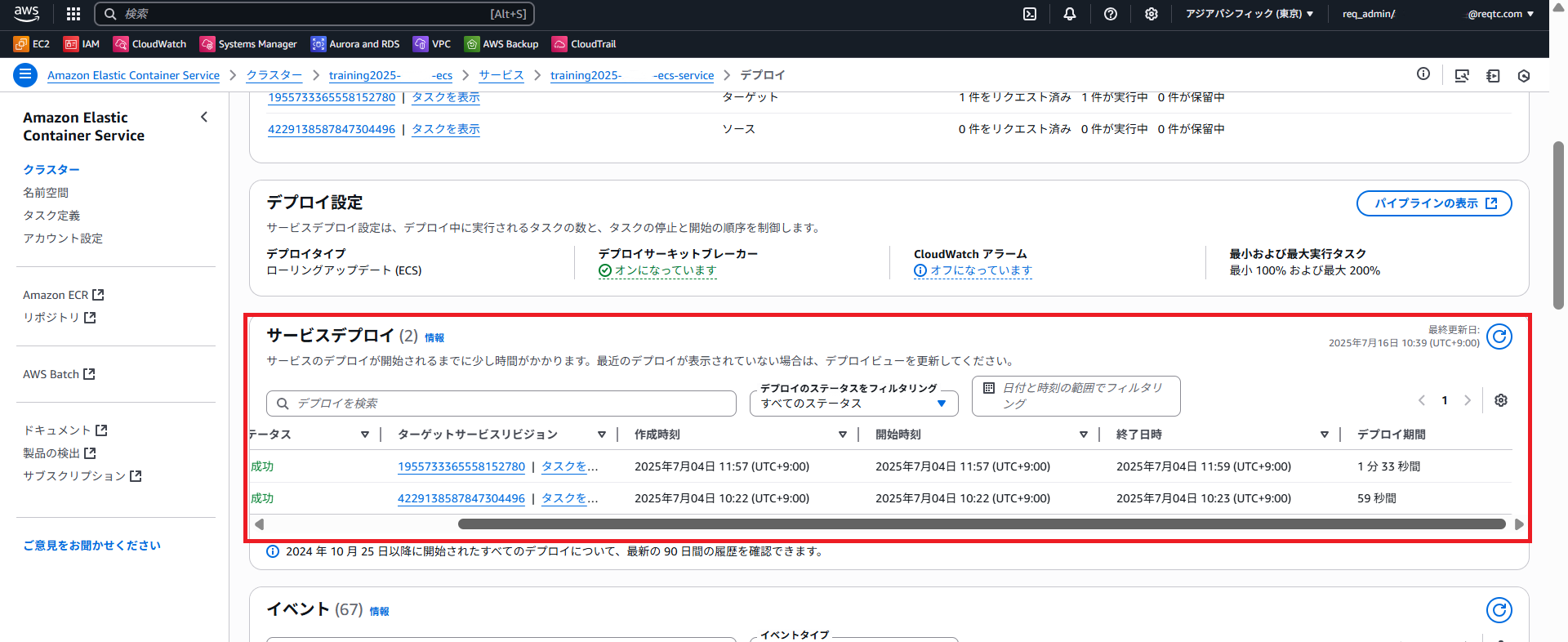The width and height of the screenshot is (1568, 642).
Task: Click the top 検索 search bar
Action: [x=314, y=14]
